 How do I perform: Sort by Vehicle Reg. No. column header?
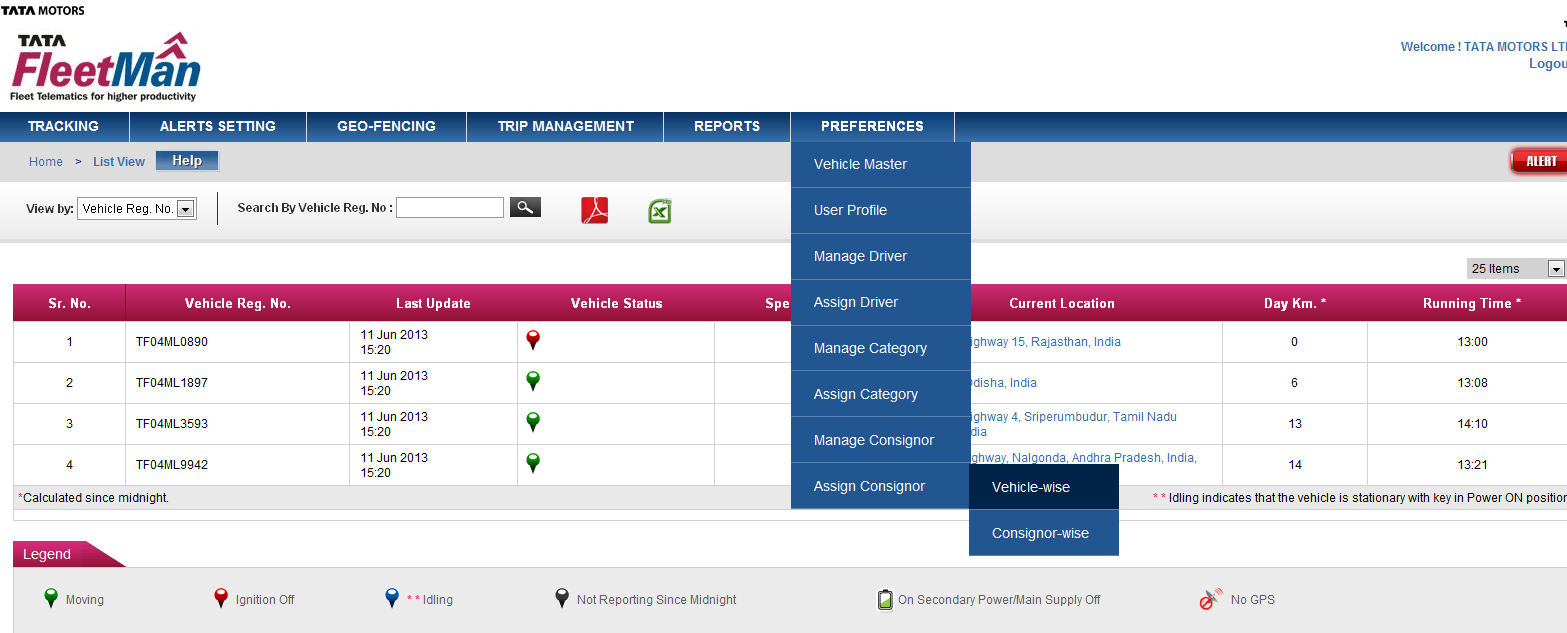238,303
